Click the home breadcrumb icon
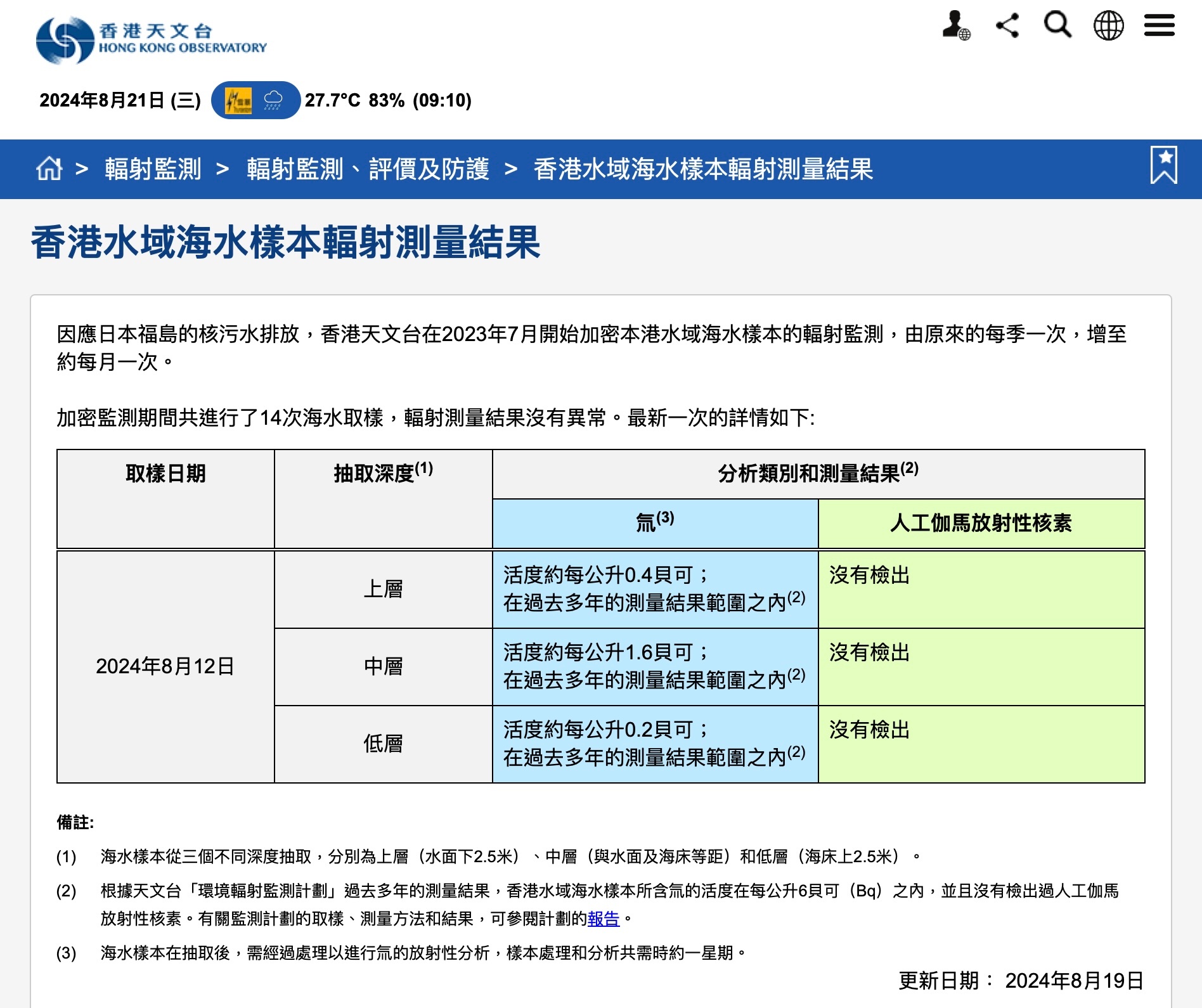The height and width of the screenshot is (1008, 1202). tap(49, 169)
